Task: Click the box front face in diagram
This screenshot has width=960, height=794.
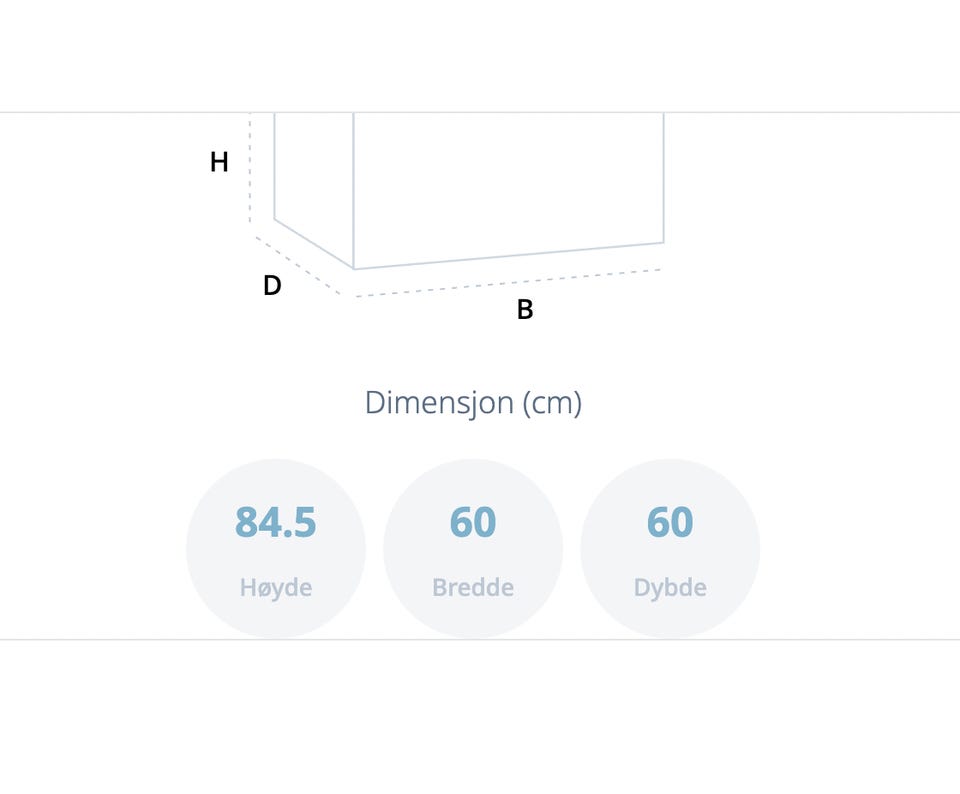Action: [509, 184]
